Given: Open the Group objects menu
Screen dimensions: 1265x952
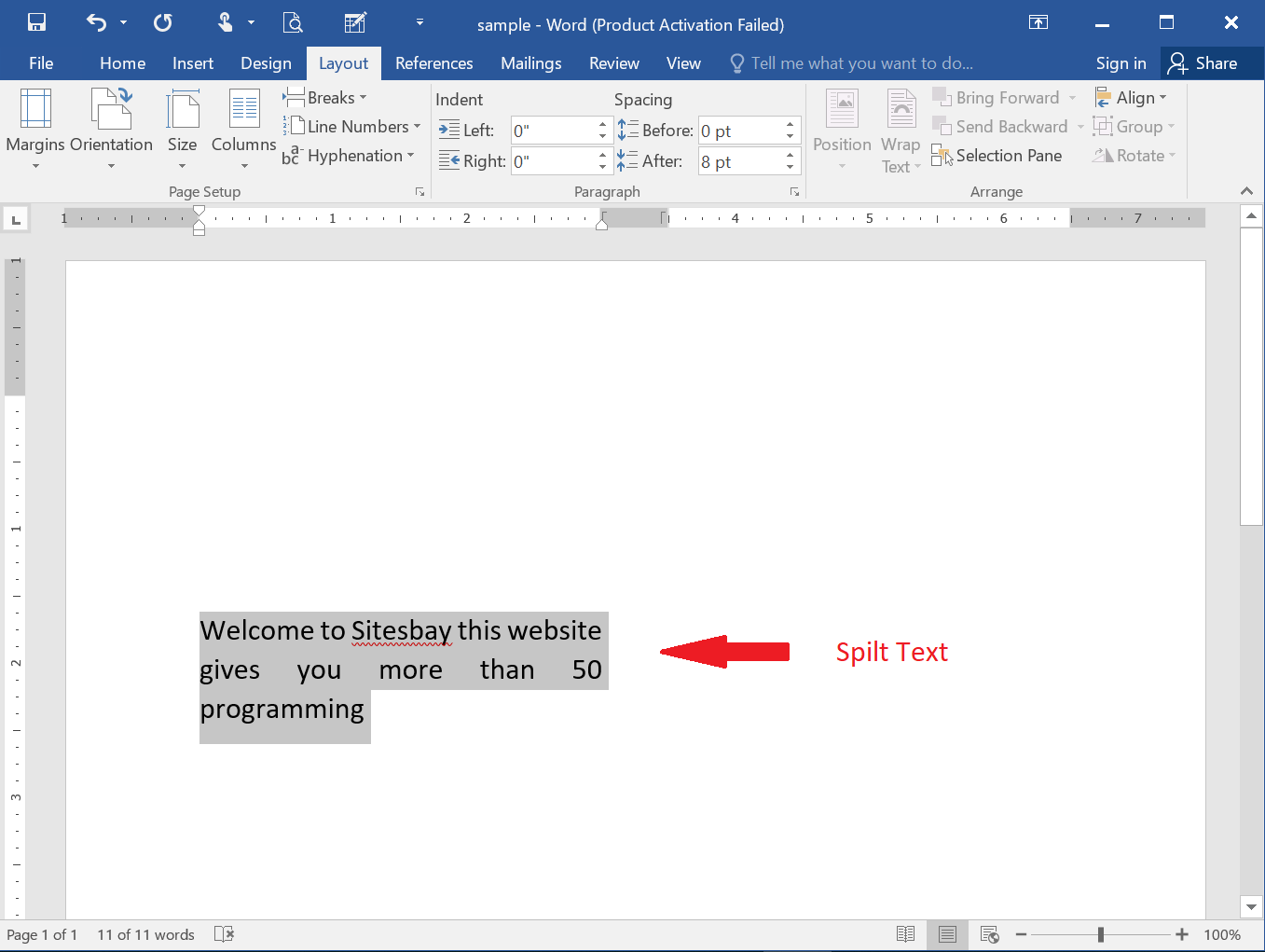Looking at the screenshot, I should (1134, 127).
